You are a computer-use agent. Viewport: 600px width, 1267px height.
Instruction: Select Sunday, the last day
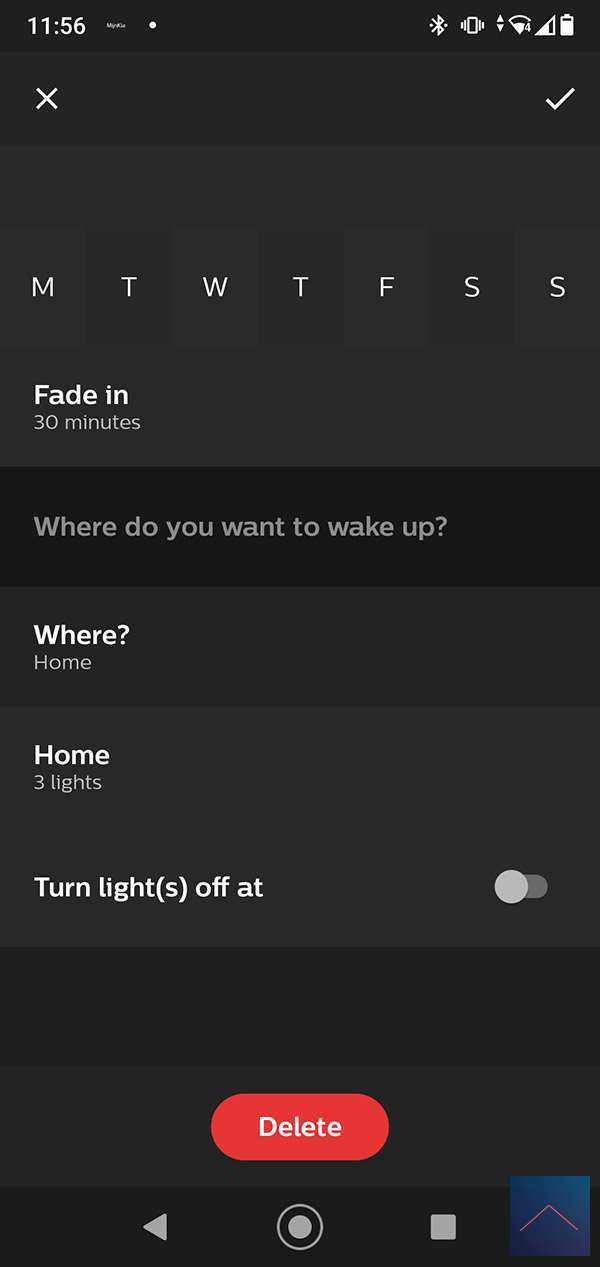pos(557,288)
